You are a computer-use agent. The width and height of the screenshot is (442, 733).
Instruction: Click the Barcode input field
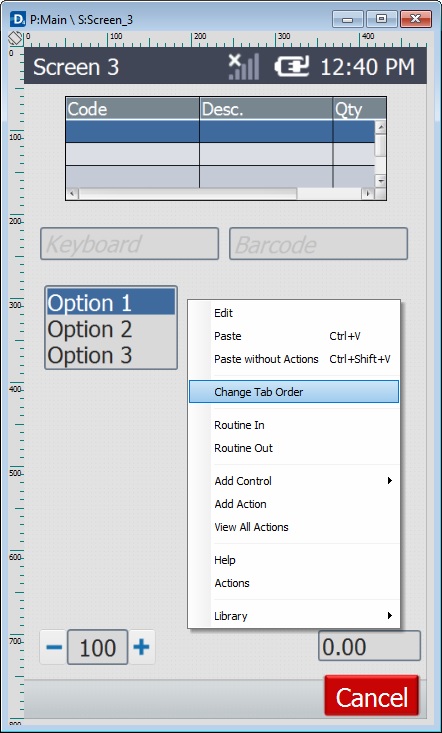[x=319, y=244]
